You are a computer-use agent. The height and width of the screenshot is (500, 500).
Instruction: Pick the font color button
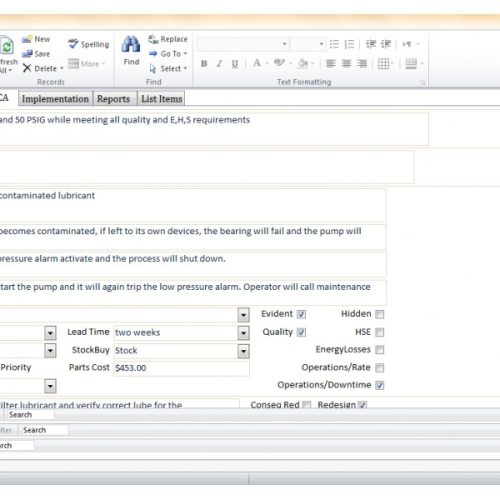click(257, 63)
